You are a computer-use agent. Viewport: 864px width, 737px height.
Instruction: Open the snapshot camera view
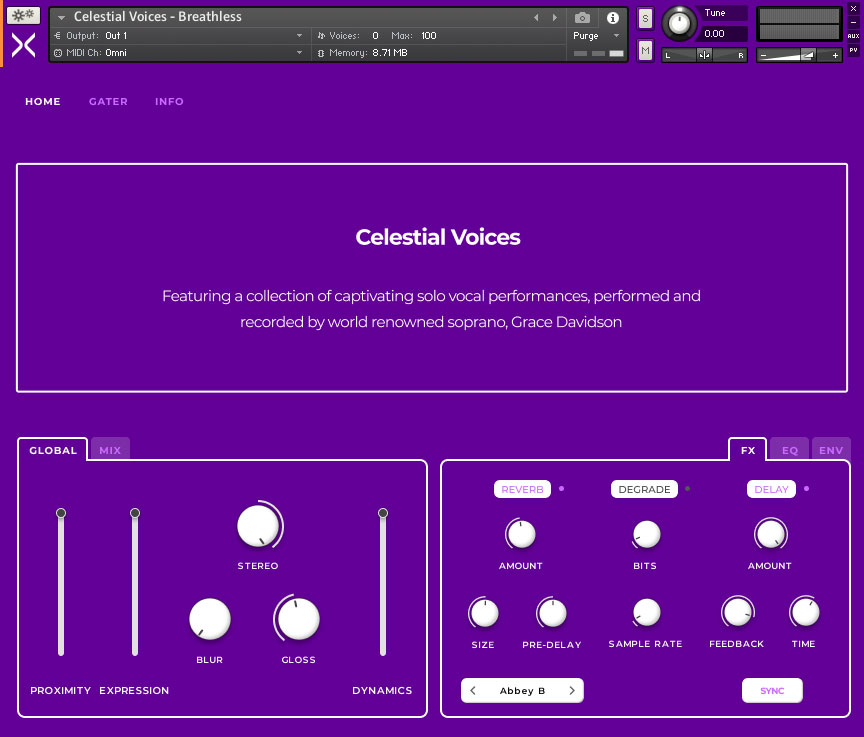click(582, 18)
